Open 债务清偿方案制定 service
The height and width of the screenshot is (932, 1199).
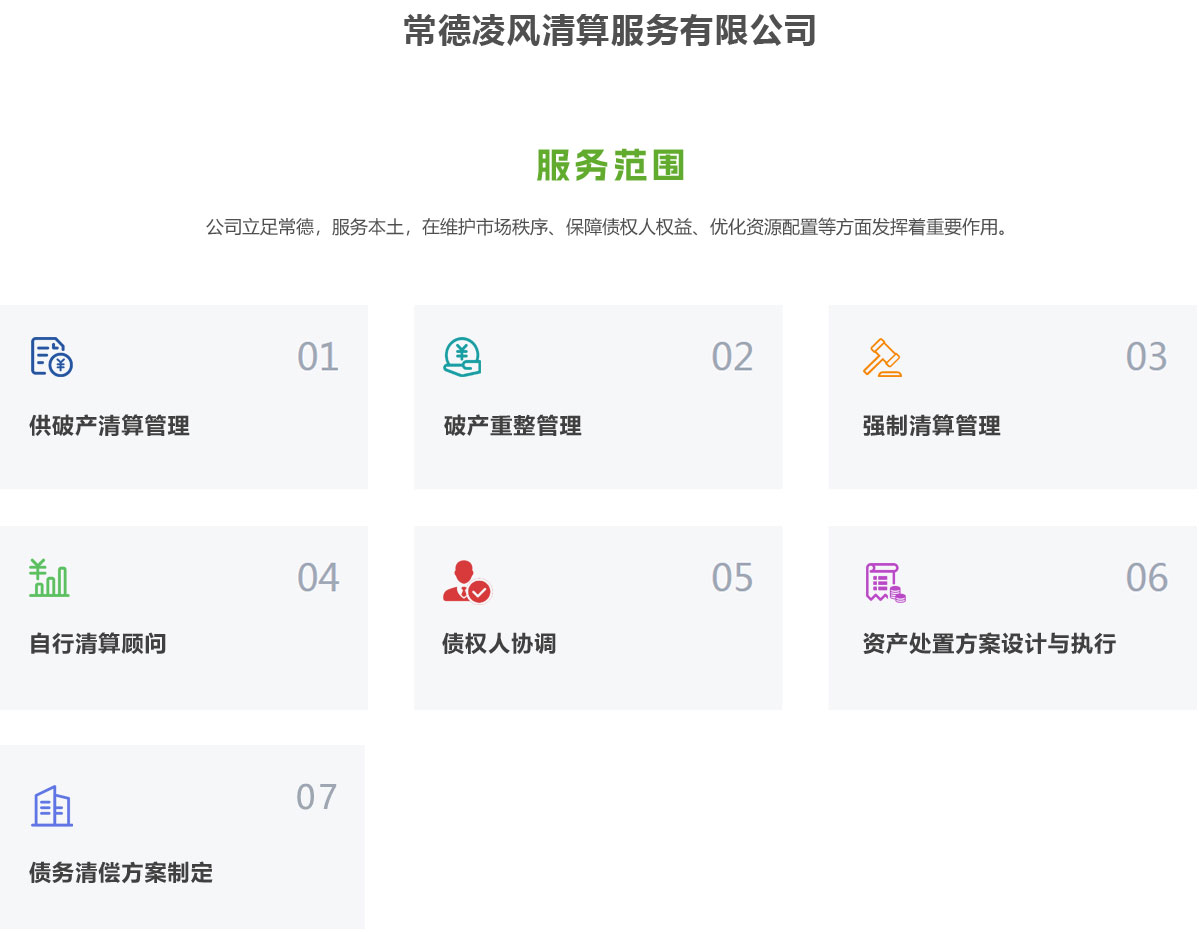coord(121,873)
